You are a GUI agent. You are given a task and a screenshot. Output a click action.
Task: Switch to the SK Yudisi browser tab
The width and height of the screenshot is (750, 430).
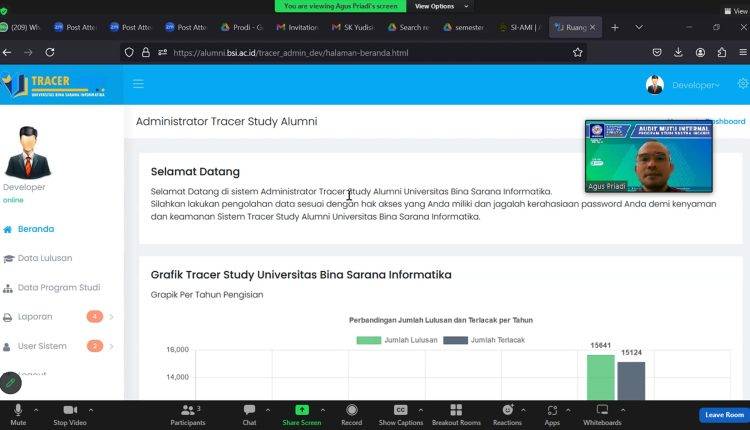pyautogui.click(x=353, y=28)
